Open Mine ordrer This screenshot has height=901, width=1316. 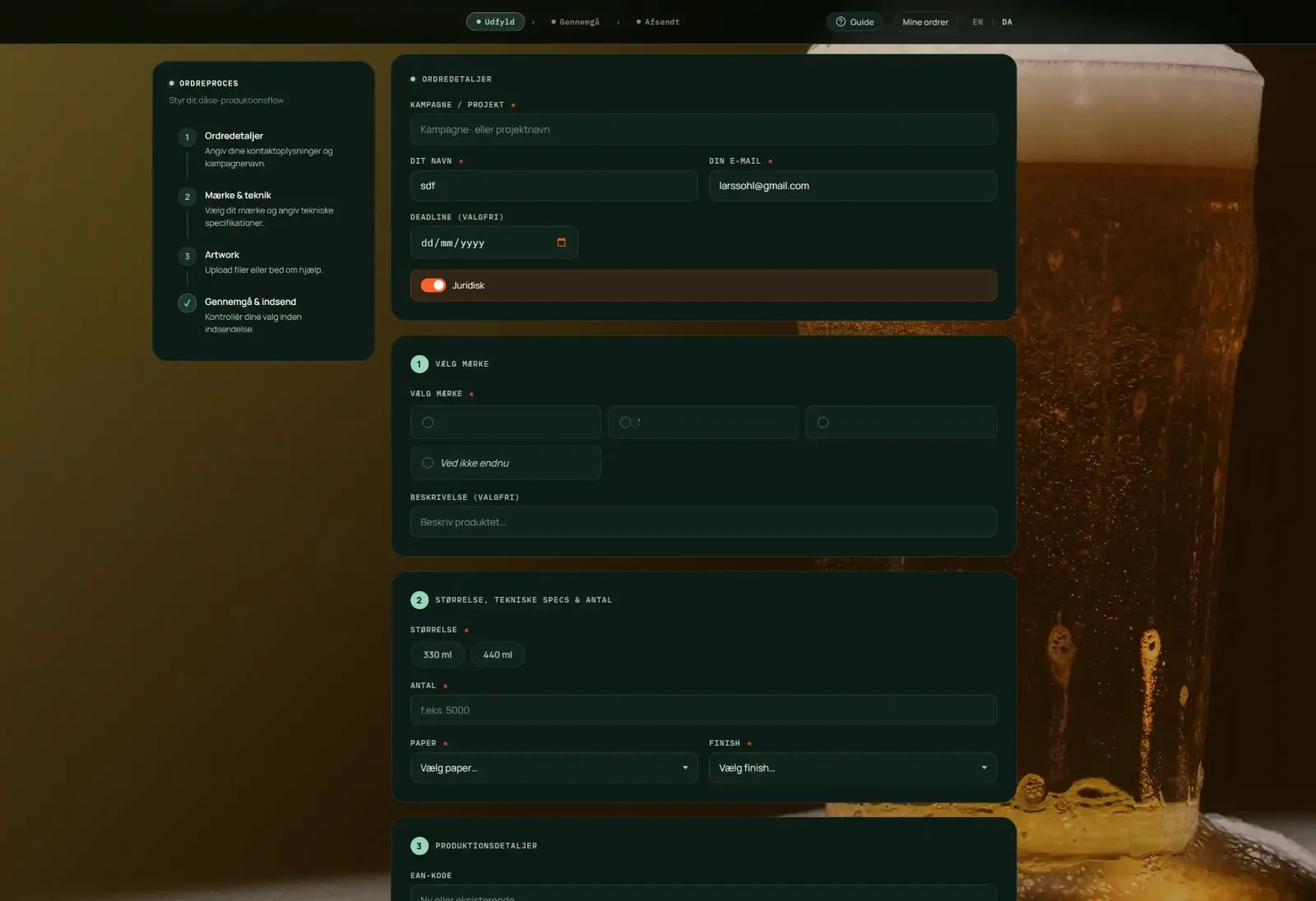pos(925,22)
